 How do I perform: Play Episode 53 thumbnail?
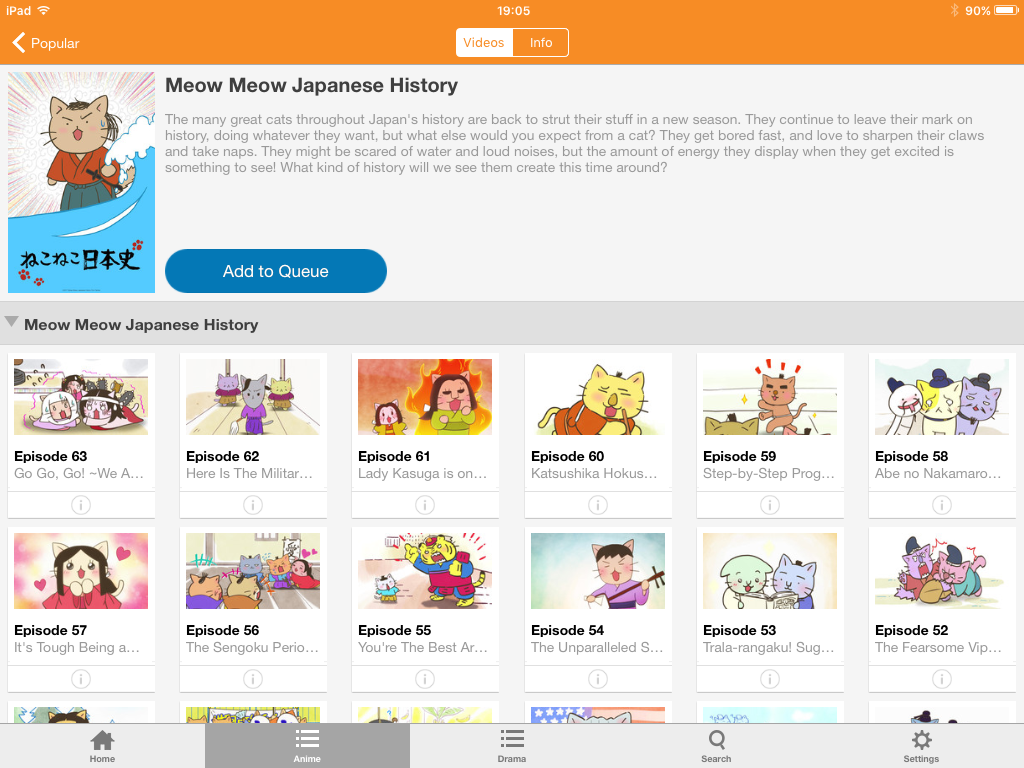point(770,571)
